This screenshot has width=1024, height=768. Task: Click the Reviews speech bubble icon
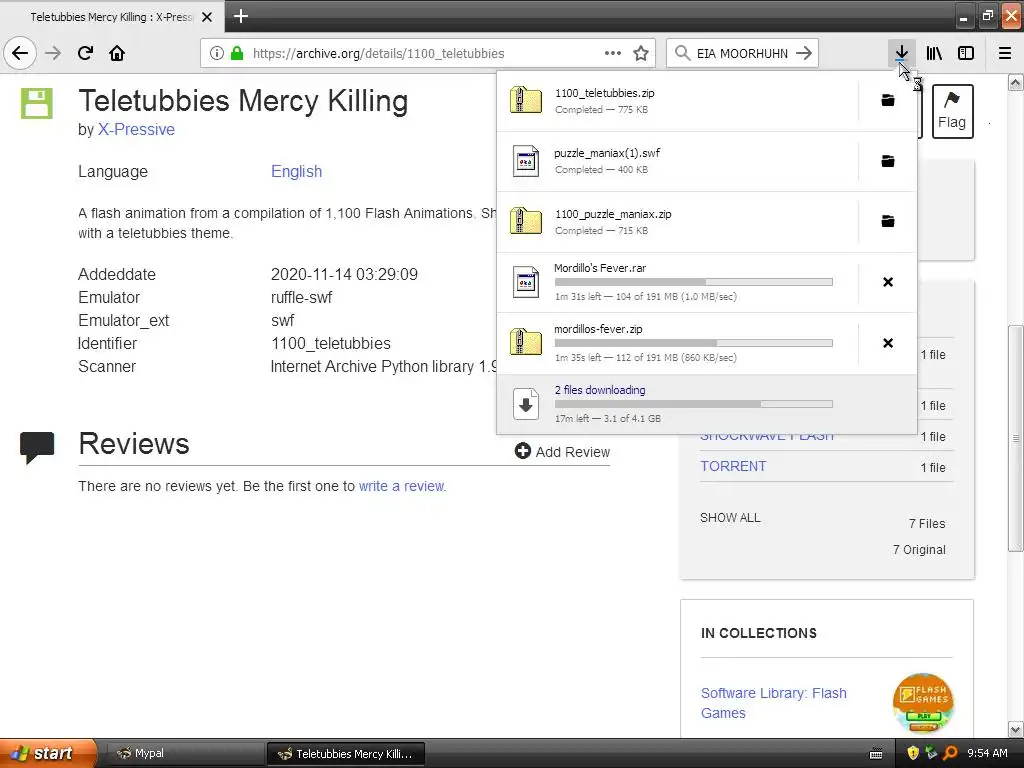37,447
